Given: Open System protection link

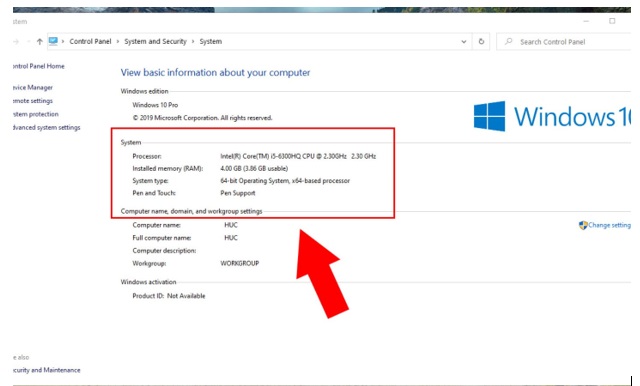Looking at the screenshot, I should click(x=36, y=114).
